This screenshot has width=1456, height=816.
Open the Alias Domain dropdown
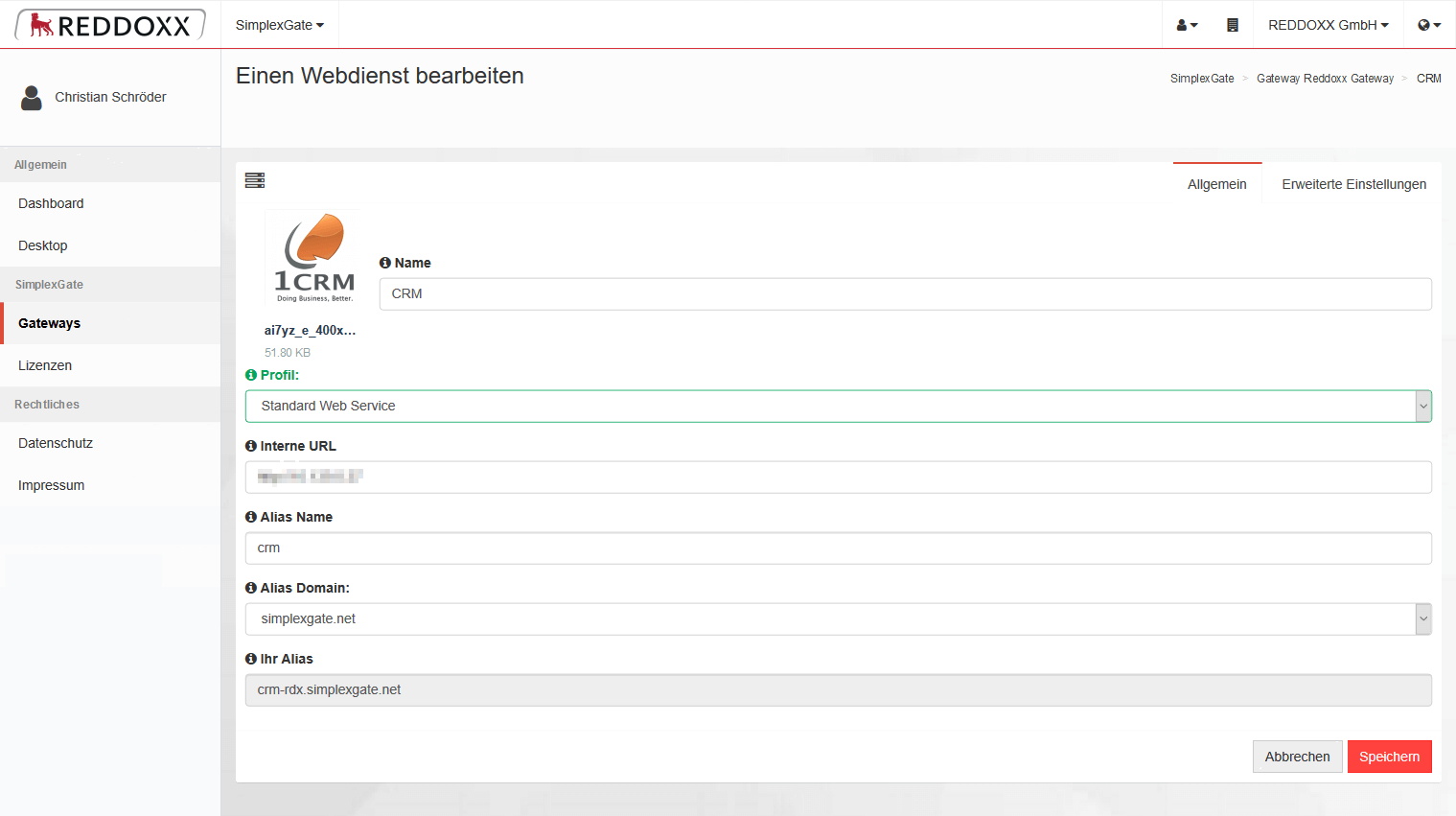tap(839, 619)
